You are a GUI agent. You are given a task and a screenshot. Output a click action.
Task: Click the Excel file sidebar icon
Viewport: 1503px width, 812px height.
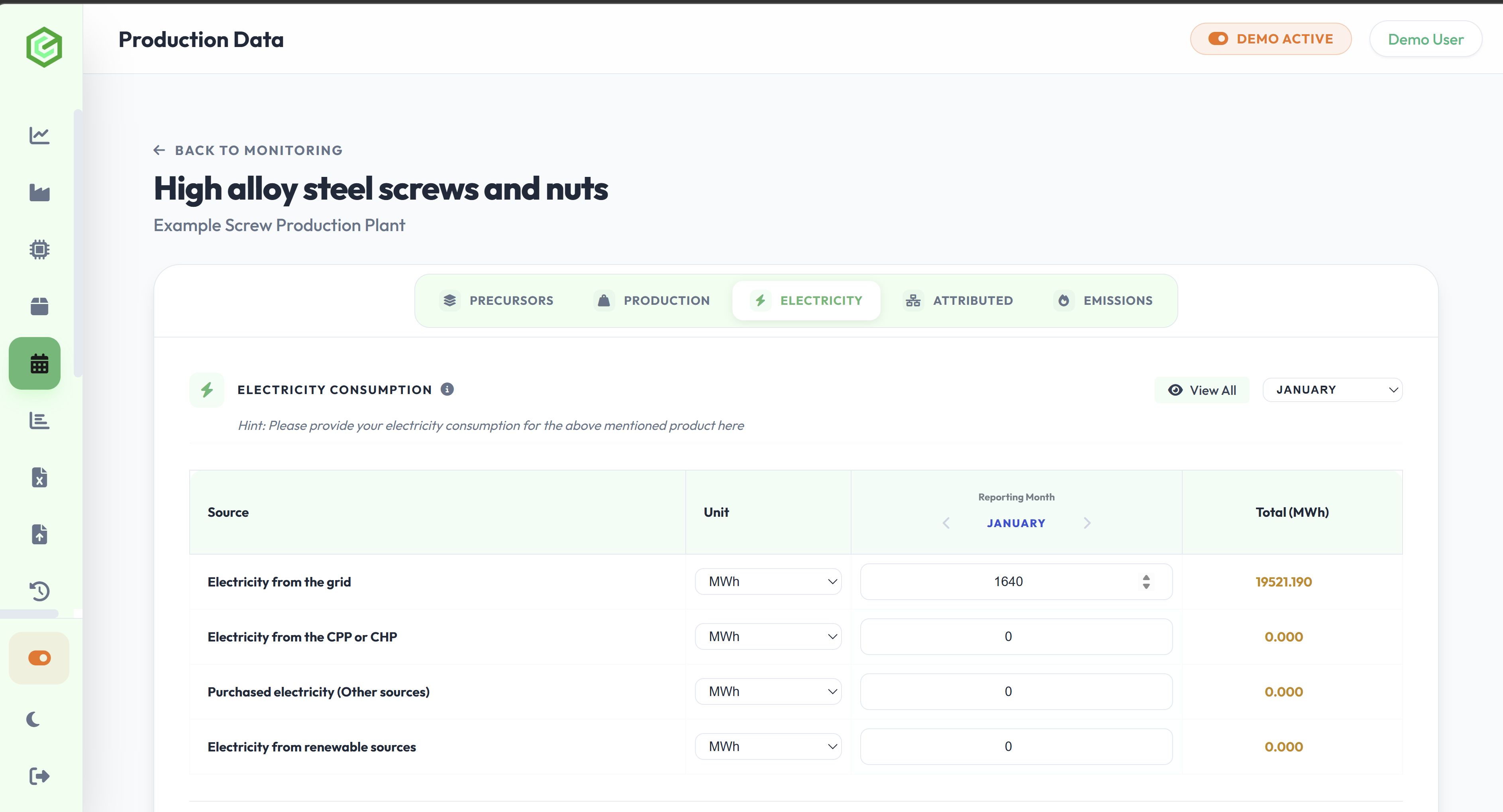click(x=39, y=477)
